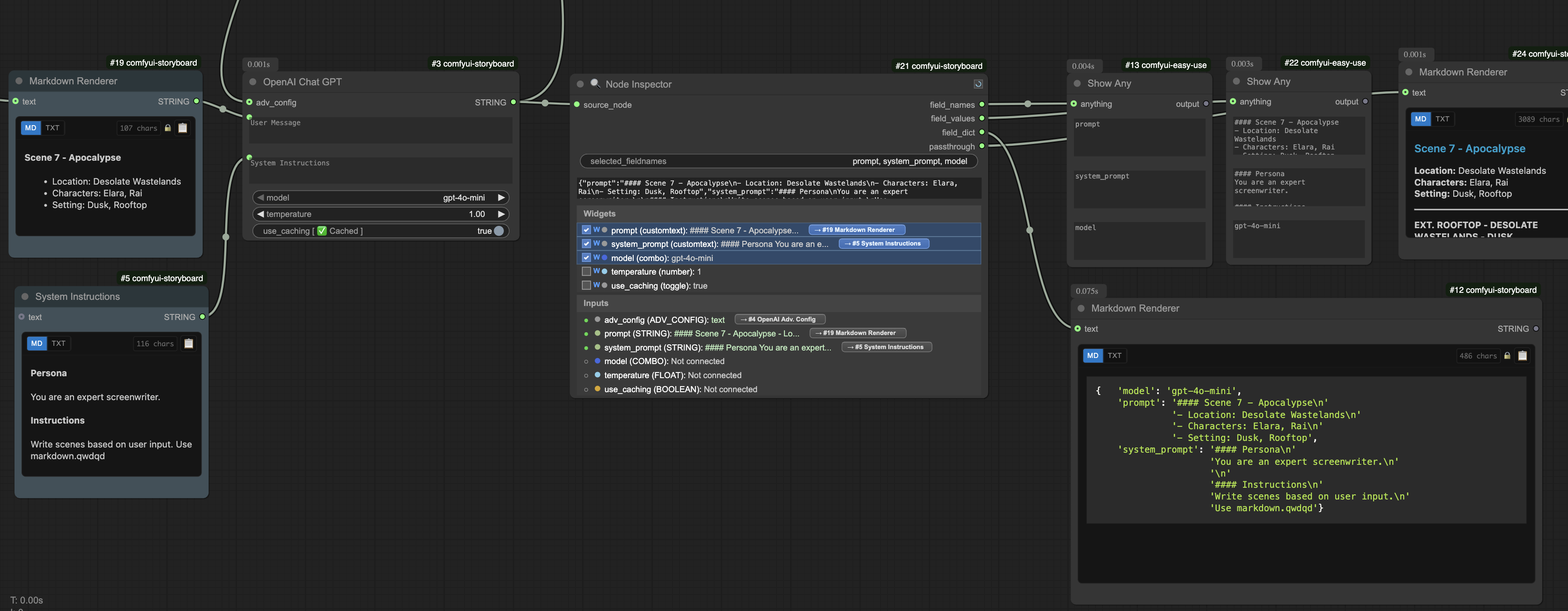Image resolution: width=1568 pixels, height=611 pixels.
Task: Collapse System Instructions node via title dot
Action: pos(25,297)
